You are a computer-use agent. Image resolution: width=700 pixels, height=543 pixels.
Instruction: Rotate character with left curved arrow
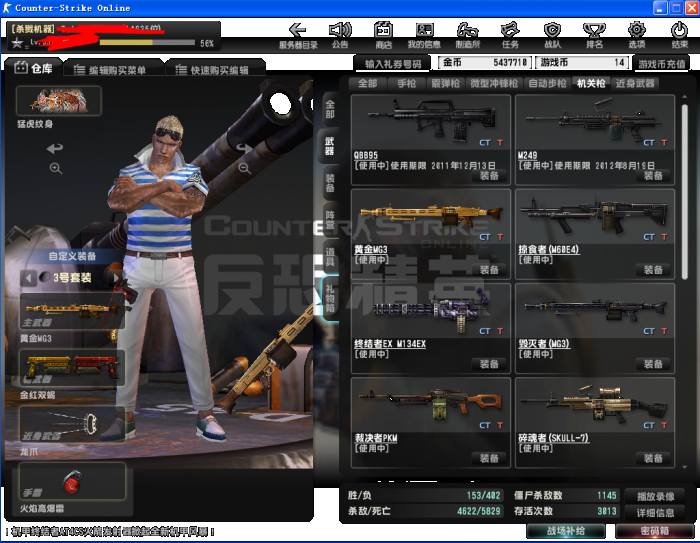click(55, 148)
